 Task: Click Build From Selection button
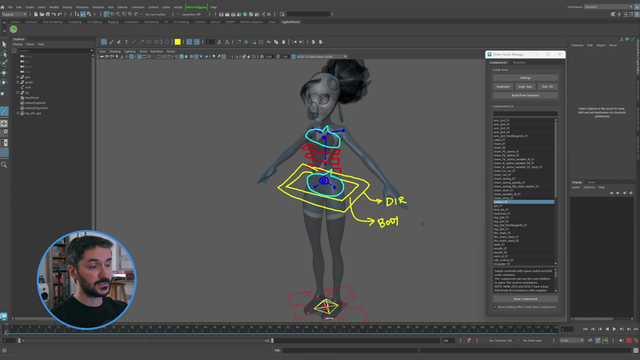[x=525, y=96]
